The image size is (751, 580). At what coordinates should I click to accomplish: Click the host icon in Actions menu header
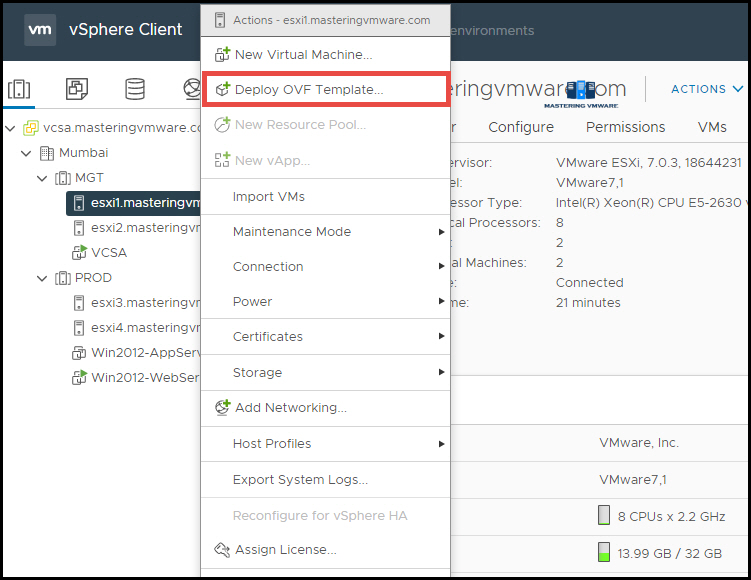pos(220,21)
